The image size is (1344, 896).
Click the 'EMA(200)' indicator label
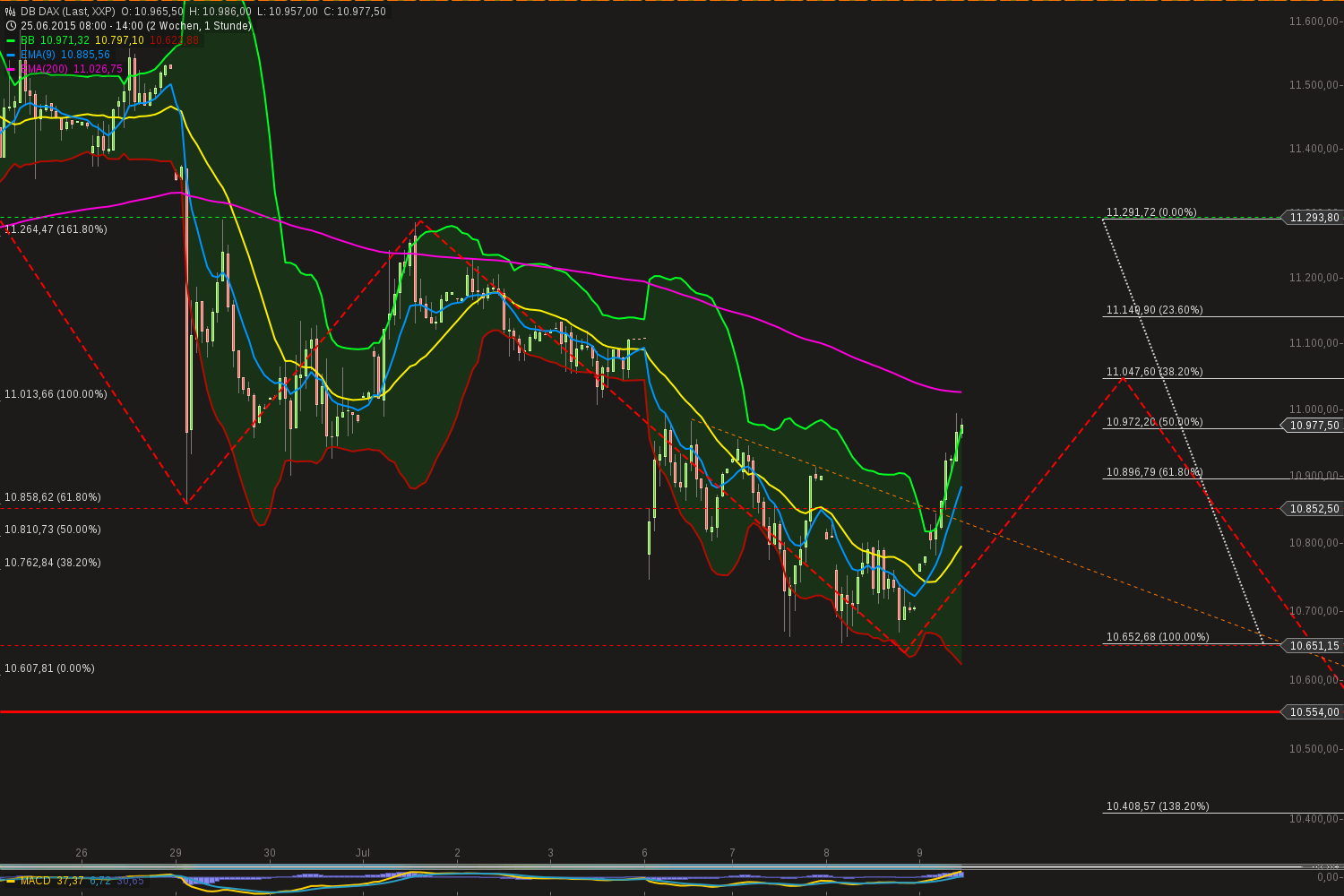[44, 69]
